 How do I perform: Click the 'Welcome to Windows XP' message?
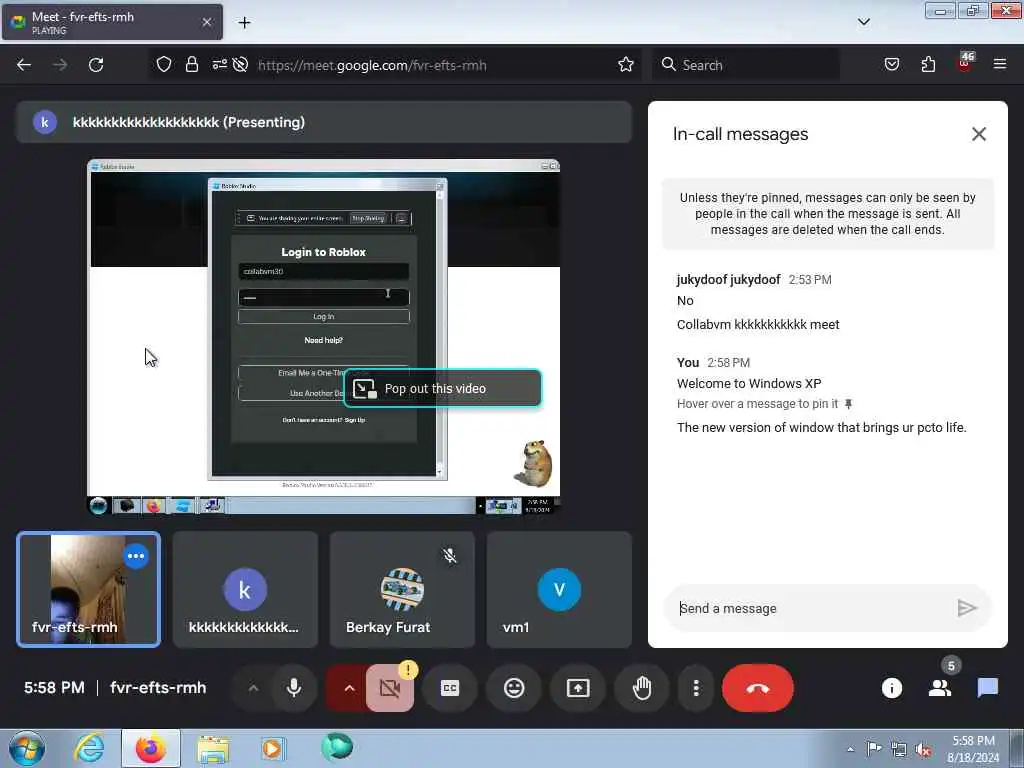(x=749, y=383)
